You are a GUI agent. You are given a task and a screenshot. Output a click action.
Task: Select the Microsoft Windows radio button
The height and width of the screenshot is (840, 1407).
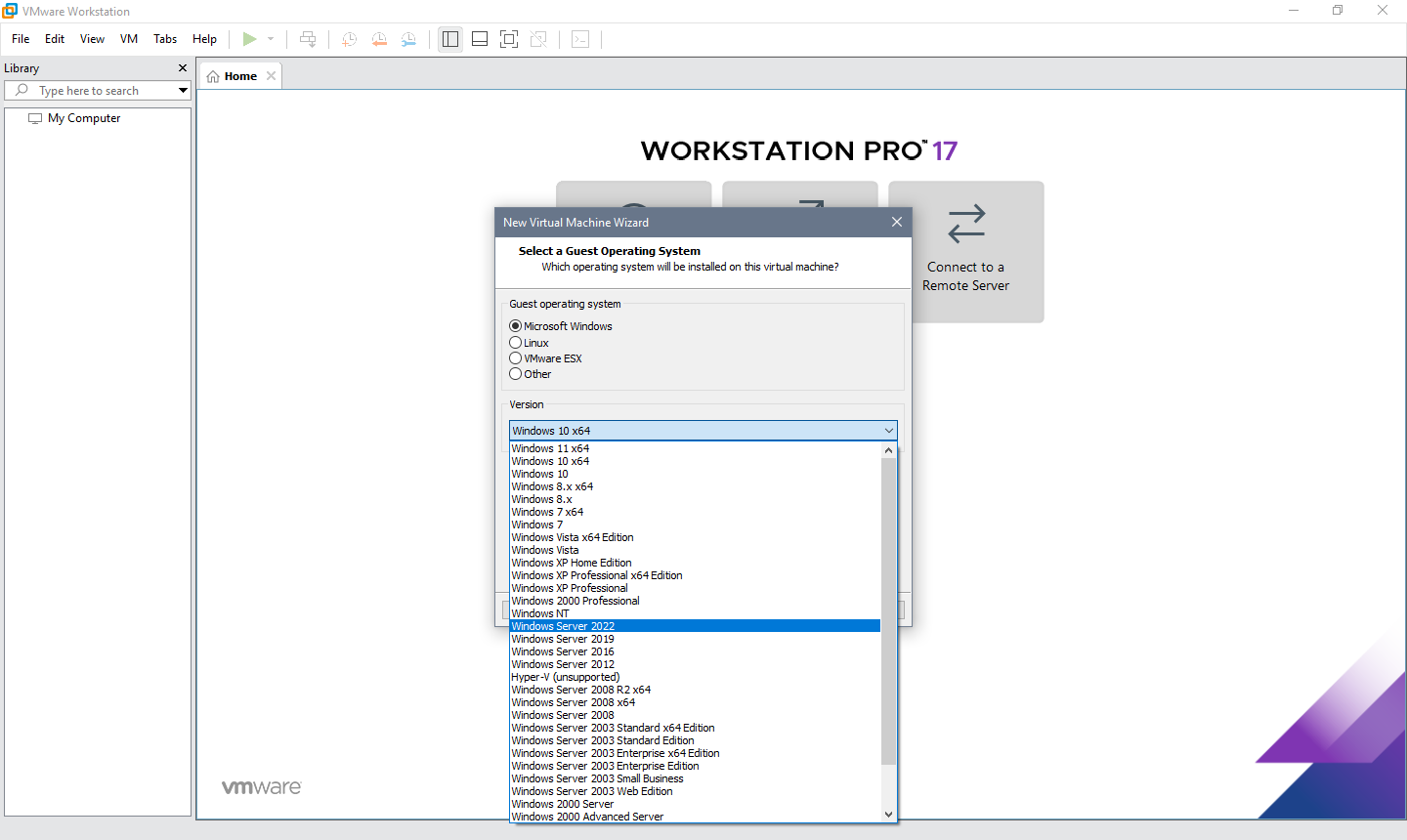(x=516, y=326)
